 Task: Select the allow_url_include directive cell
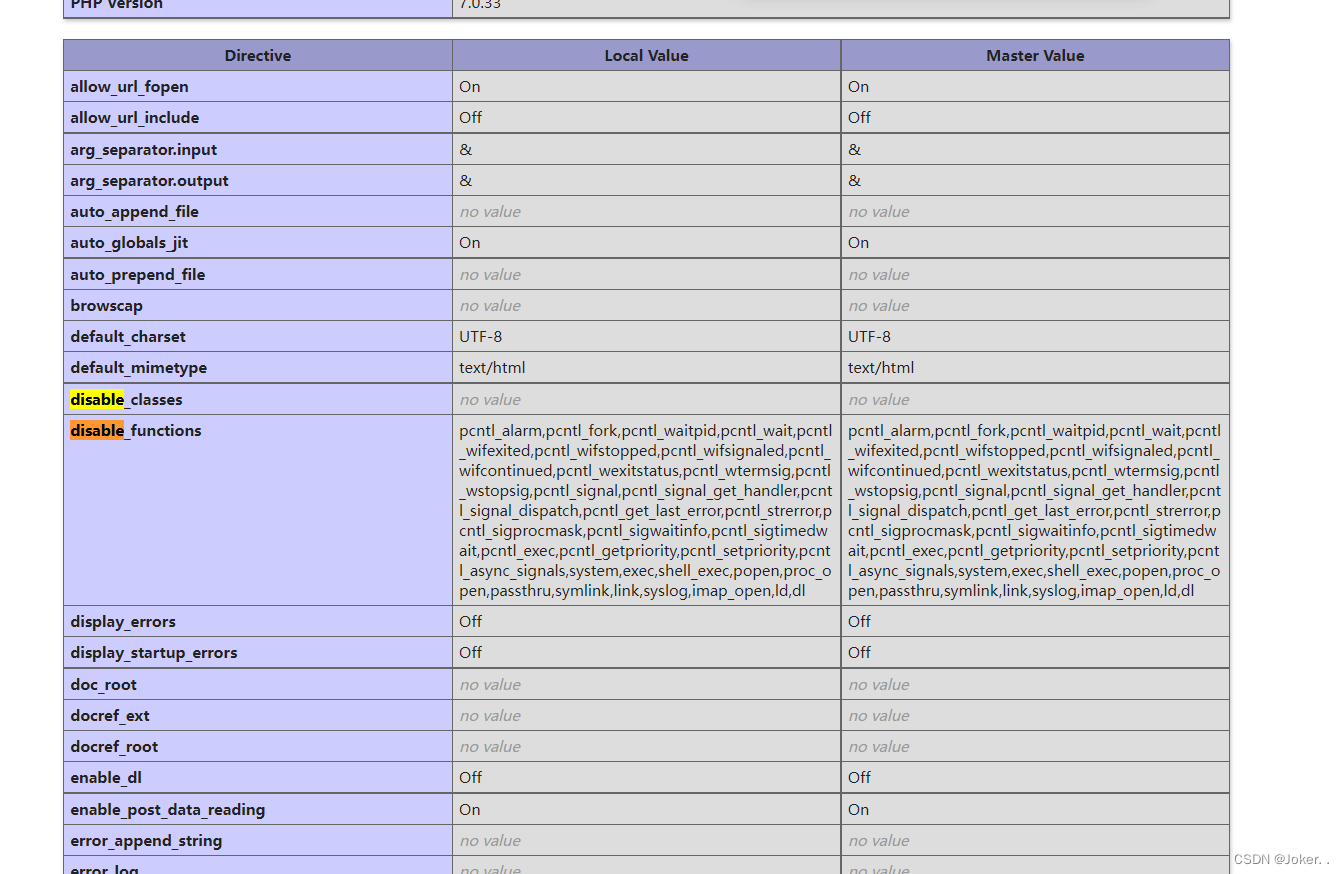click(x=135, y=118)
